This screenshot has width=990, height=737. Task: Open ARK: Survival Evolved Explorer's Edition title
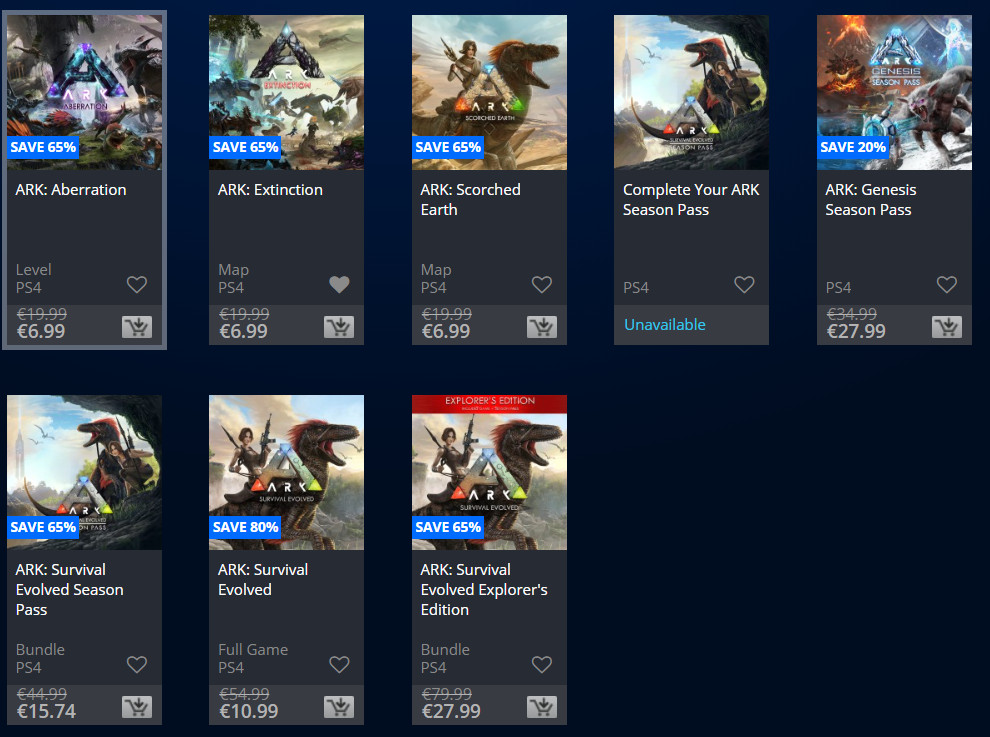pyautogui.click(x=484, y=589)
